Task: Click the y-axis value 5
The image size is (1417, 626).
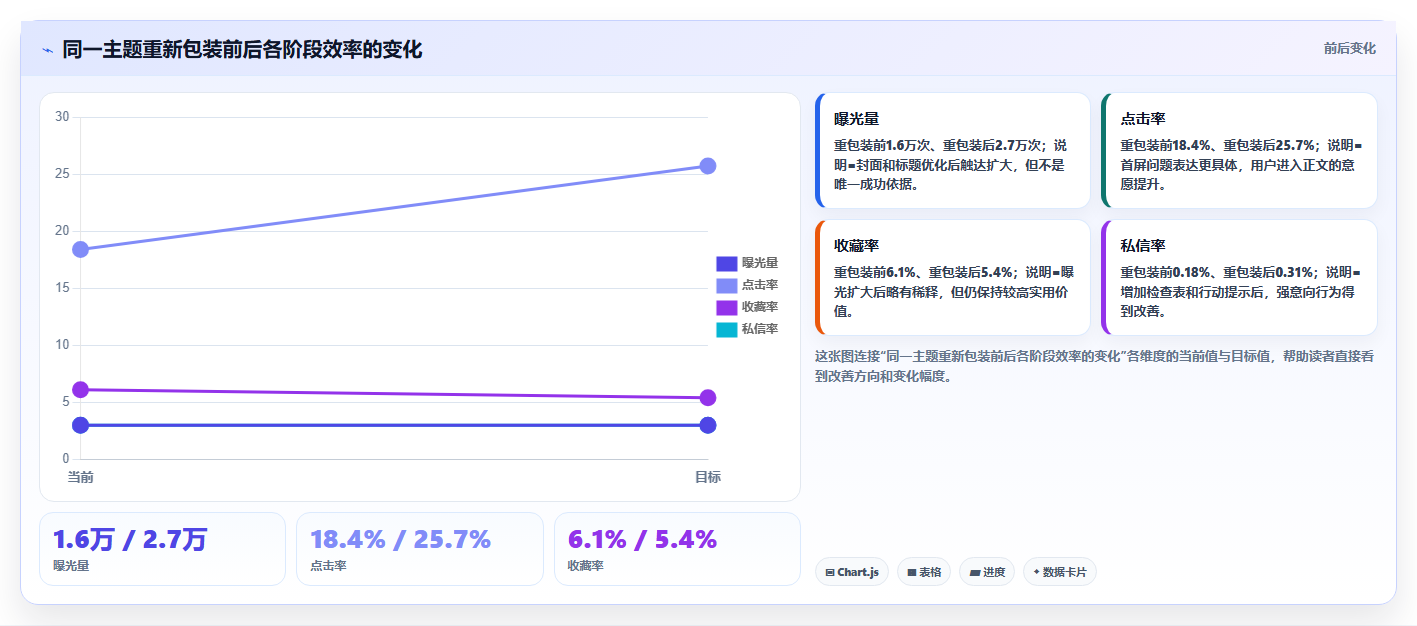Action: pos(66,402)
